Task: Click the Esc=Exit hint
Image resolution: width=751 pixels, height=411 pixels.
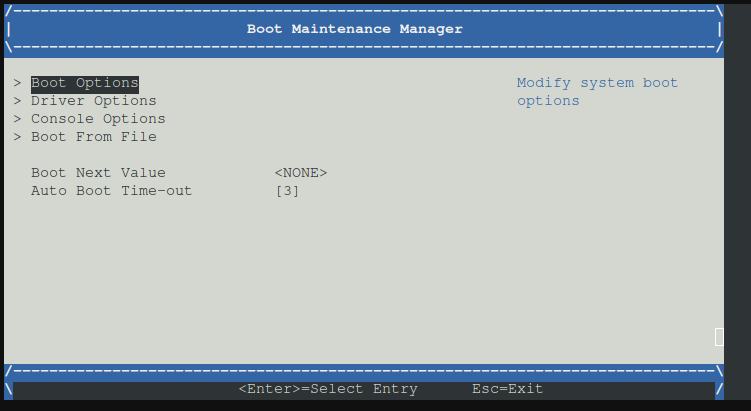Action: [x=508, y=389]
